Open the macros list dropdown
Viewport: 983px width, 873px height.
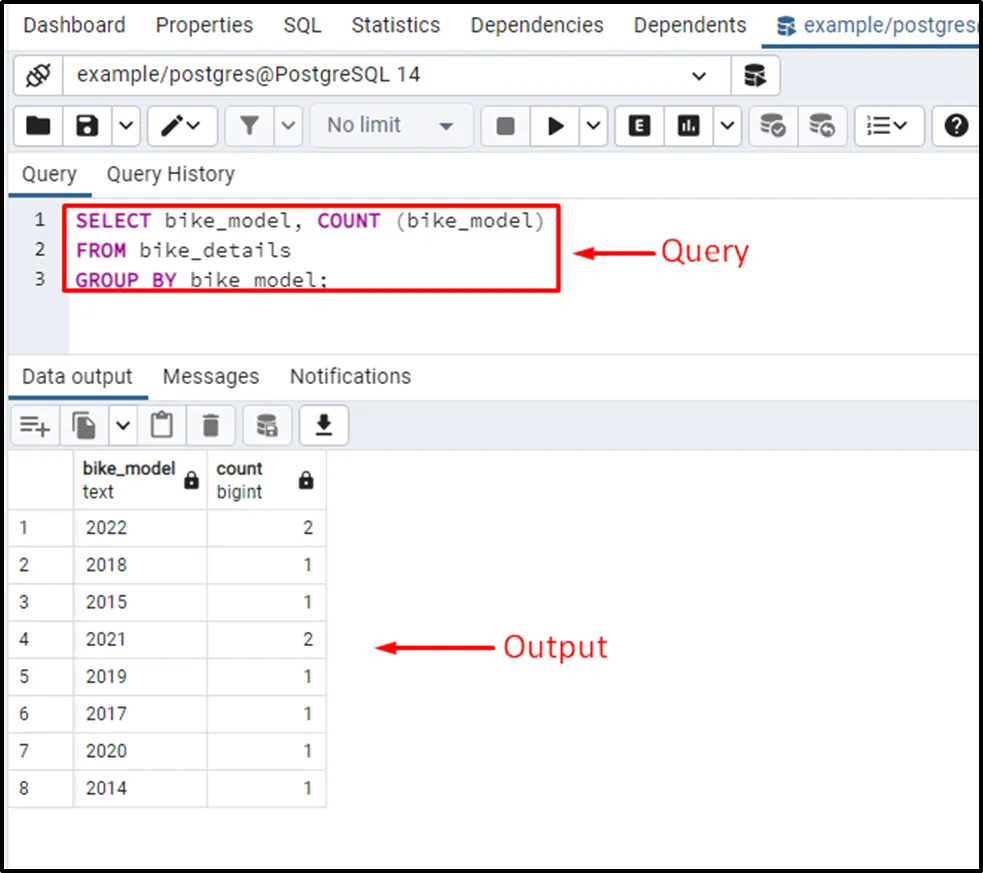tap(888, 126)
